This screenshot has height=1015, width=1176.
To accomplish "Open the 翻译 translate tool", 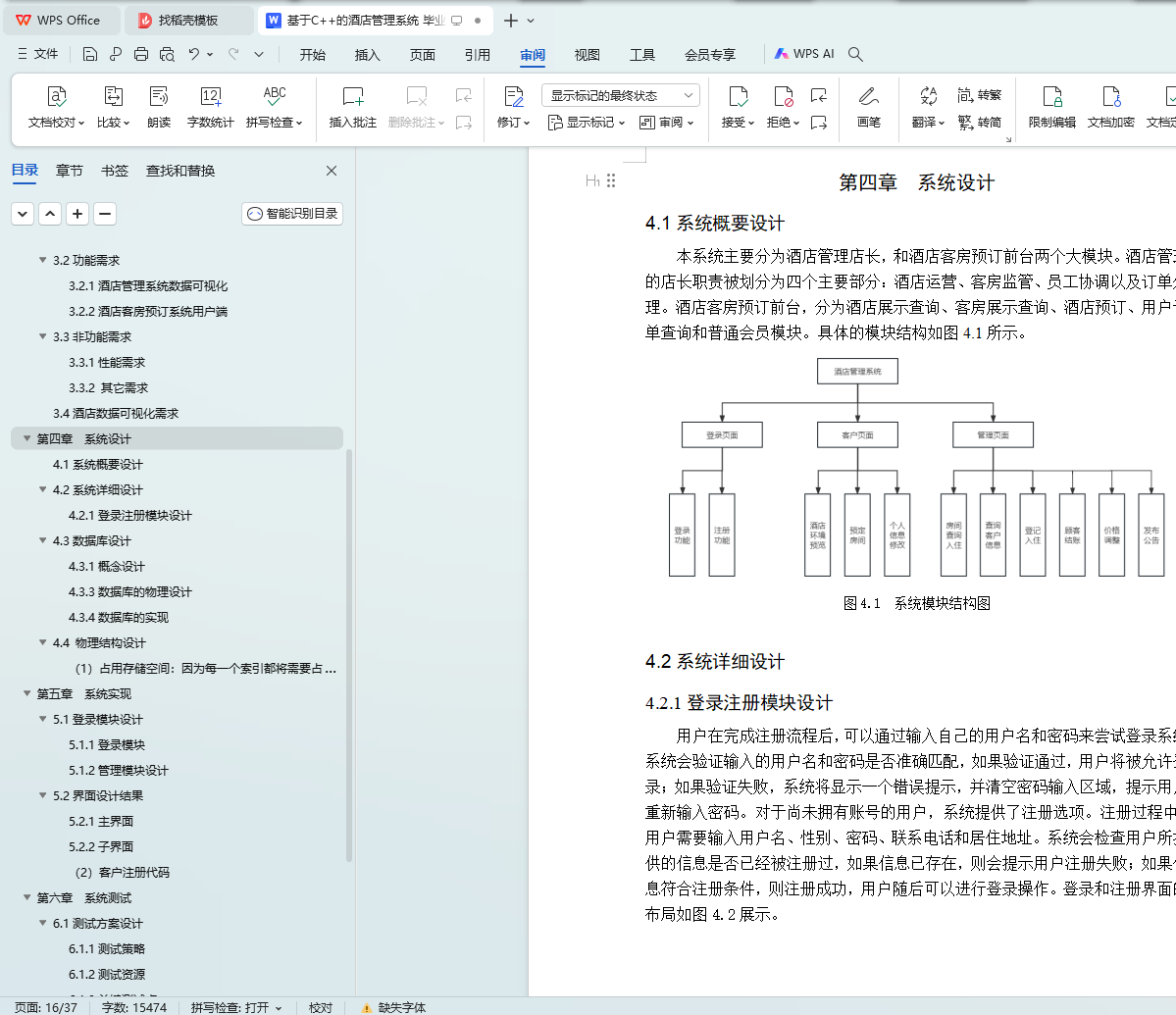I will coord(929,107).
